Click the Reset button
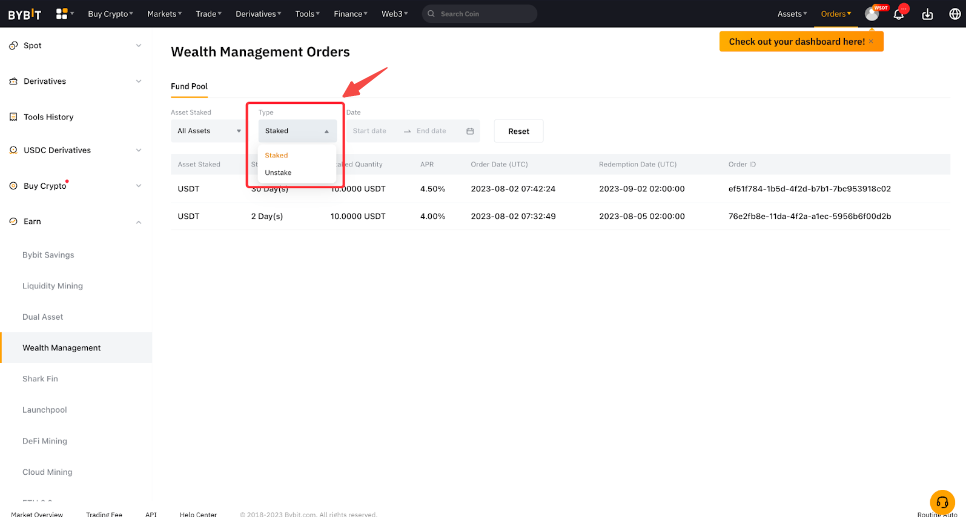The image size is (966, 517). click(x=519, y=131)
